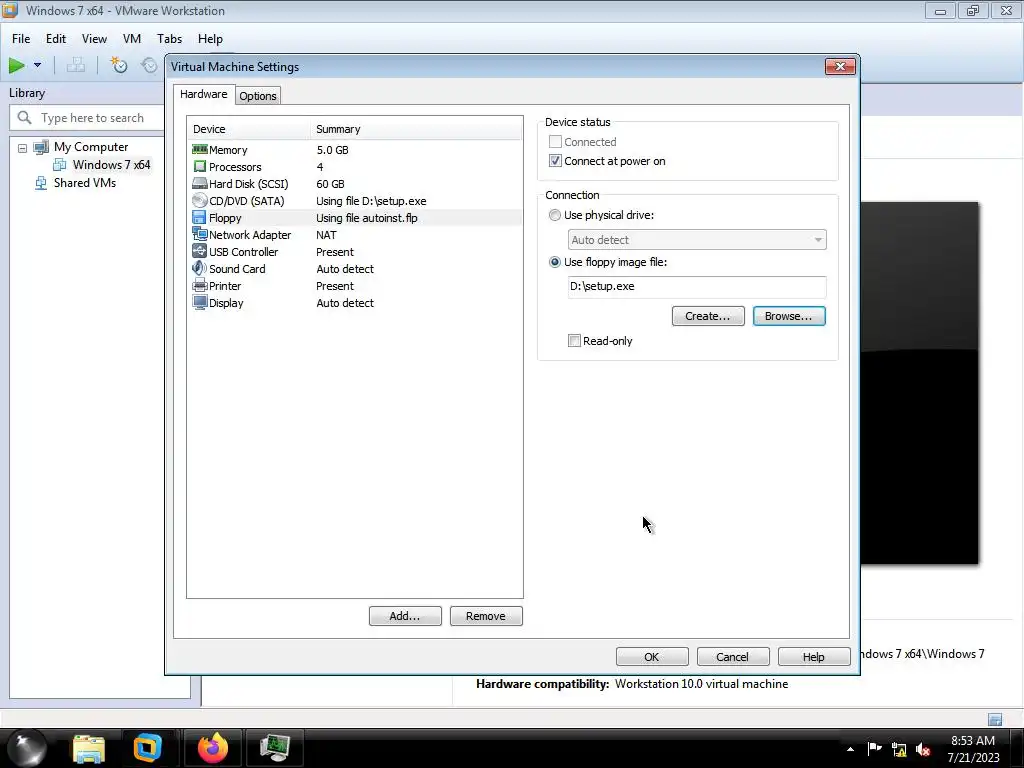The height and width of the screenshot is (768, 1024).
Task: Click the dialog Help button
Action: click(x=814, y=657)
